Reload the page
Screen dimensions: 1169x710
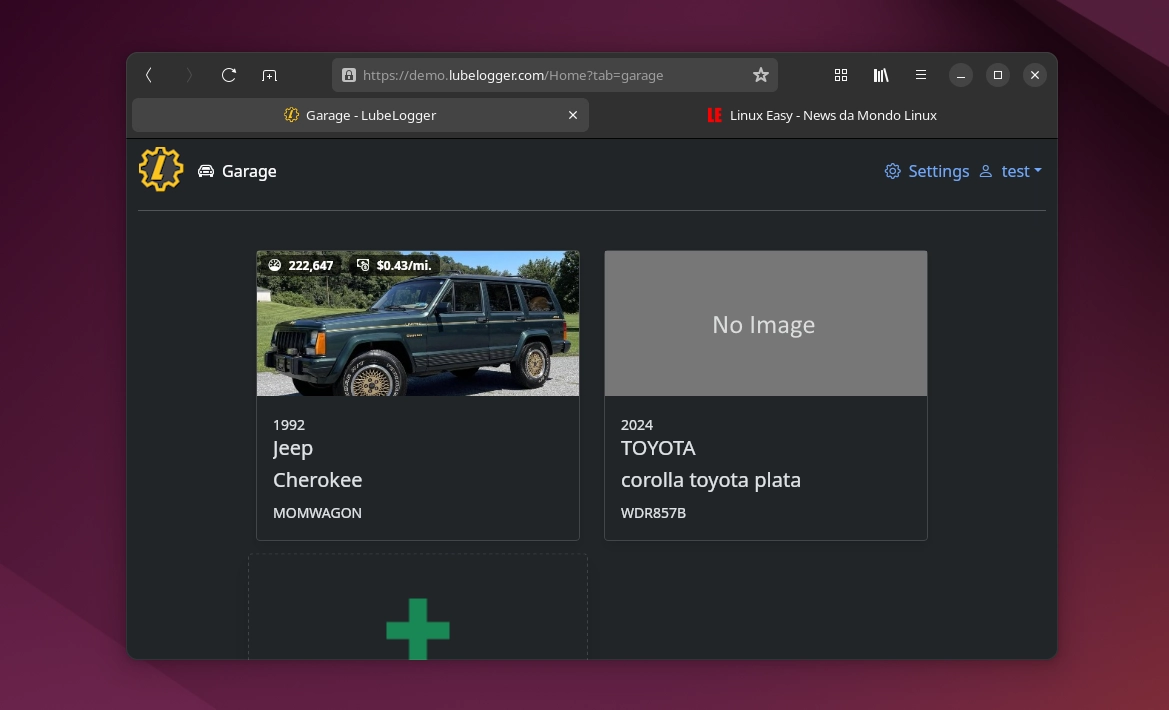(x=229, y=75)
